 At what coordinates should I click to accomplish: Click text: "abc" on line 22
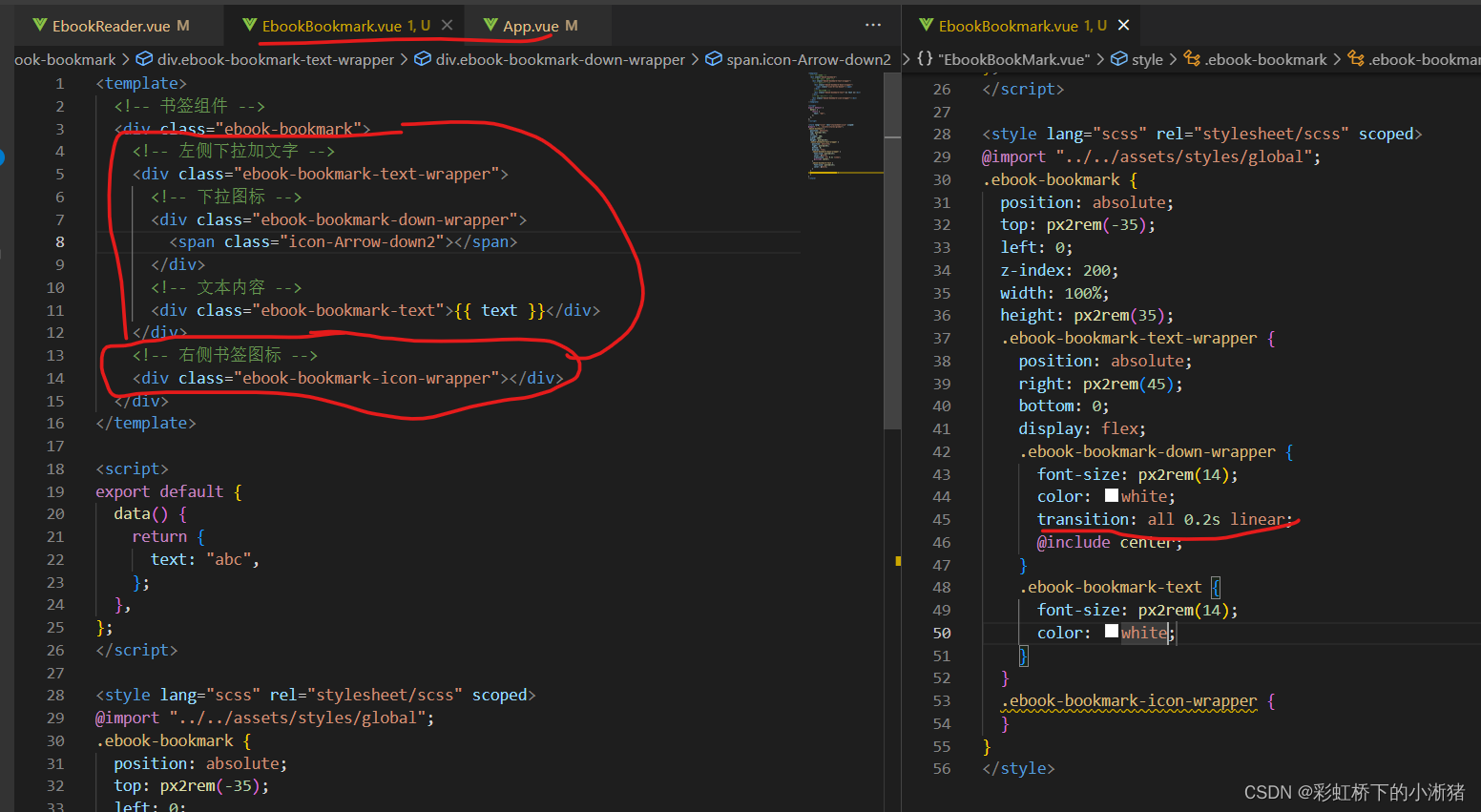click(x=205, y=559)
